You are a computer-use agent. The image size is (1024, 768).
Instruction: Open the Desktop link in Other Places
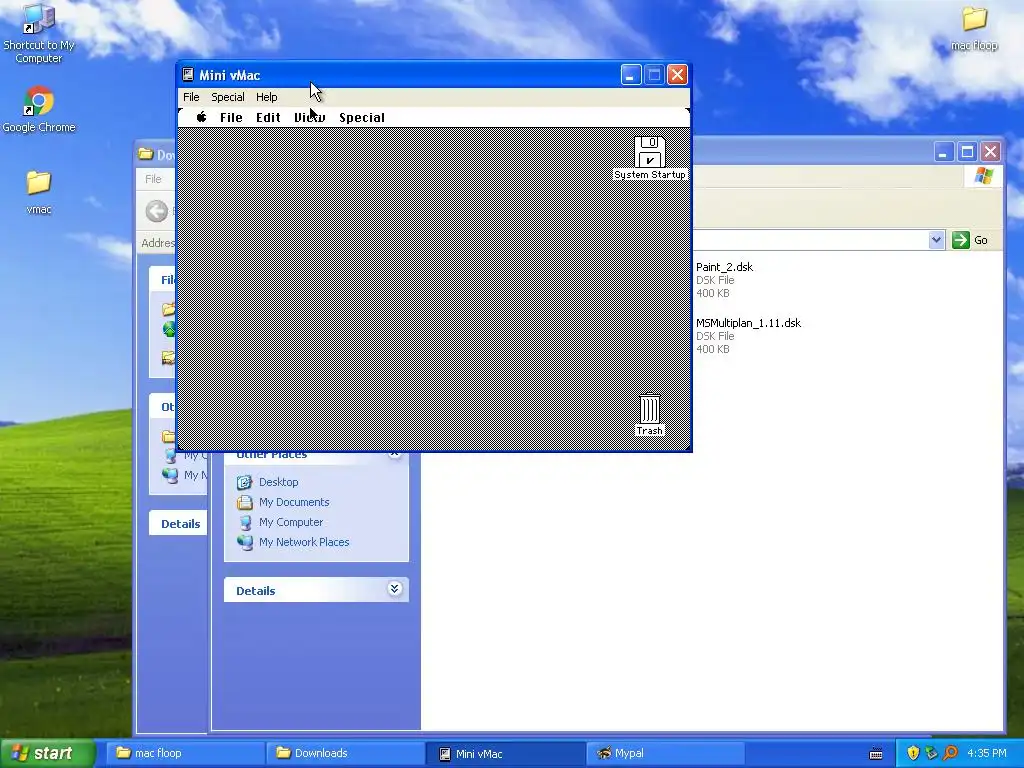coord(278,482)
